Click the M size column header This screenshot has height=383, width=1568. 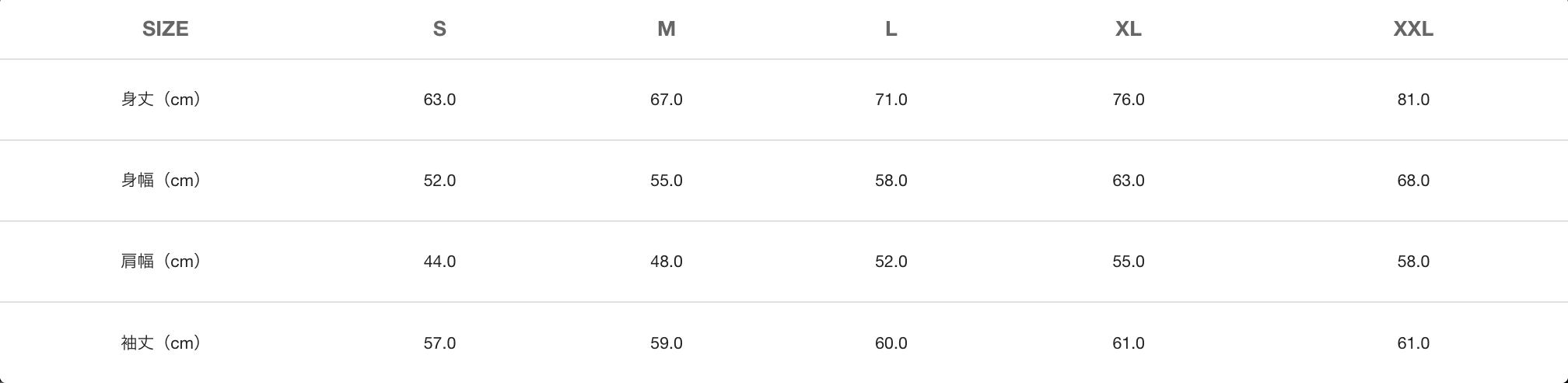click(666, 29)
